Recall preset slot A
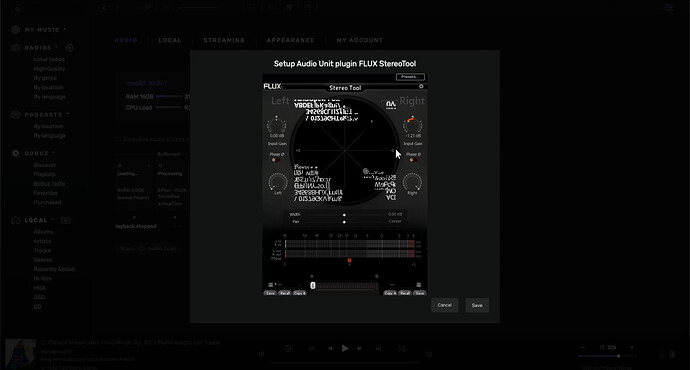 click(x=285, y=293)
